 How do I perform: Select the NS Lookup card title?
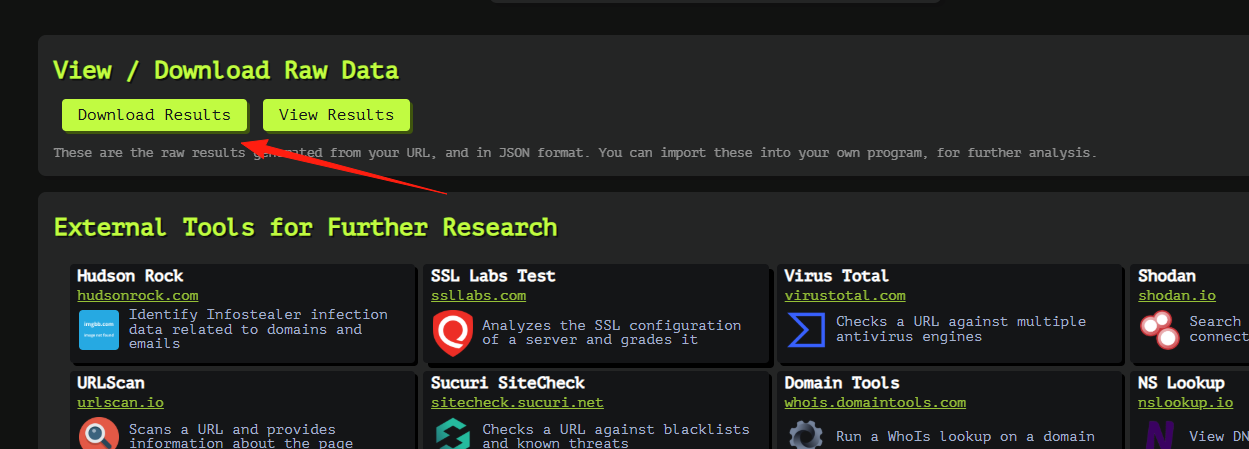(1181, 383)
